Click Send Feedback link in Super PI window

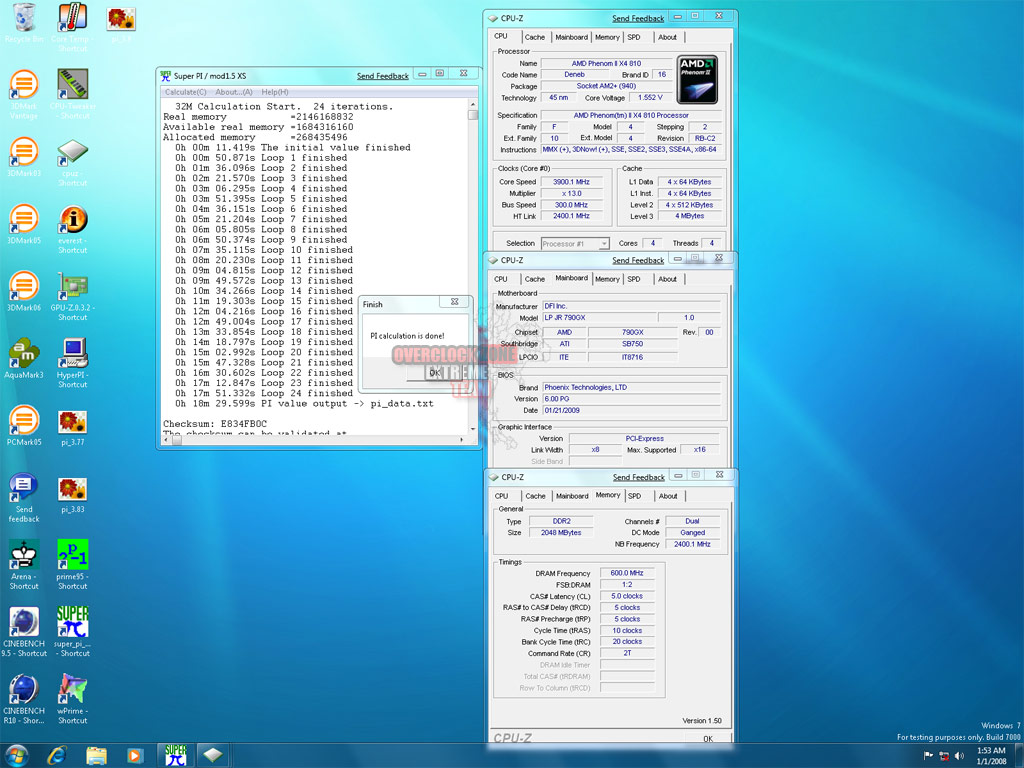coord(383,76)
